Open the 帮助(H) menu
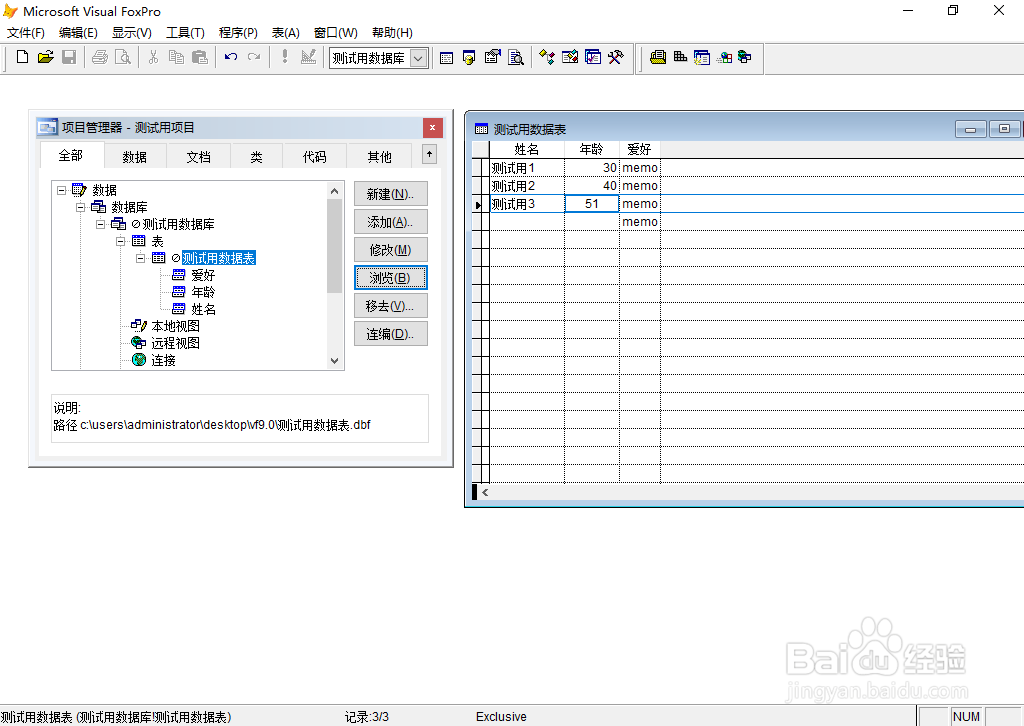The image size is (1024, 726). pos(392,33)
